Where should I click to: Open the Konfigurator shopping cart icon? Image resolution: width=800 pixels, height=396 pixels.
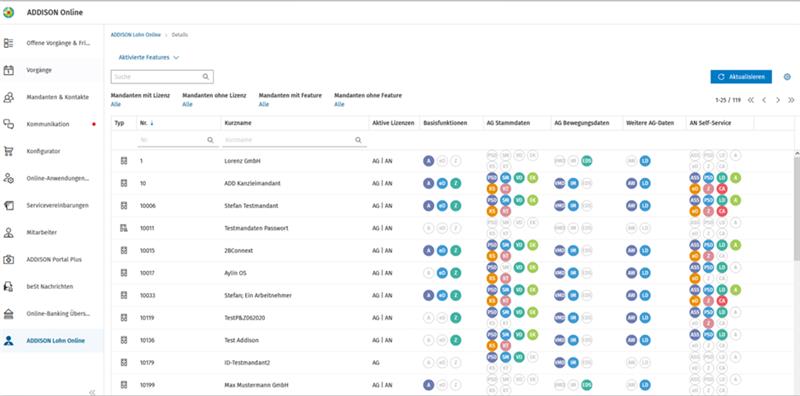click(8, 151)
